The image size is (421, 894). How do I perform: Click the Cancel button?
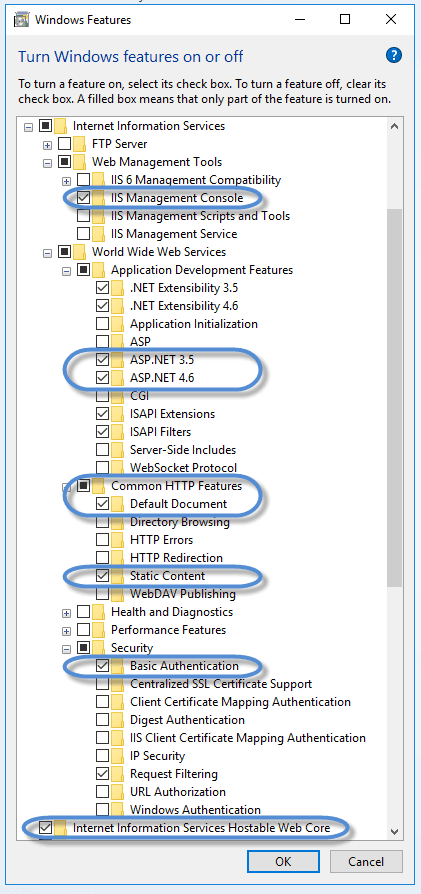pos(366,862)
